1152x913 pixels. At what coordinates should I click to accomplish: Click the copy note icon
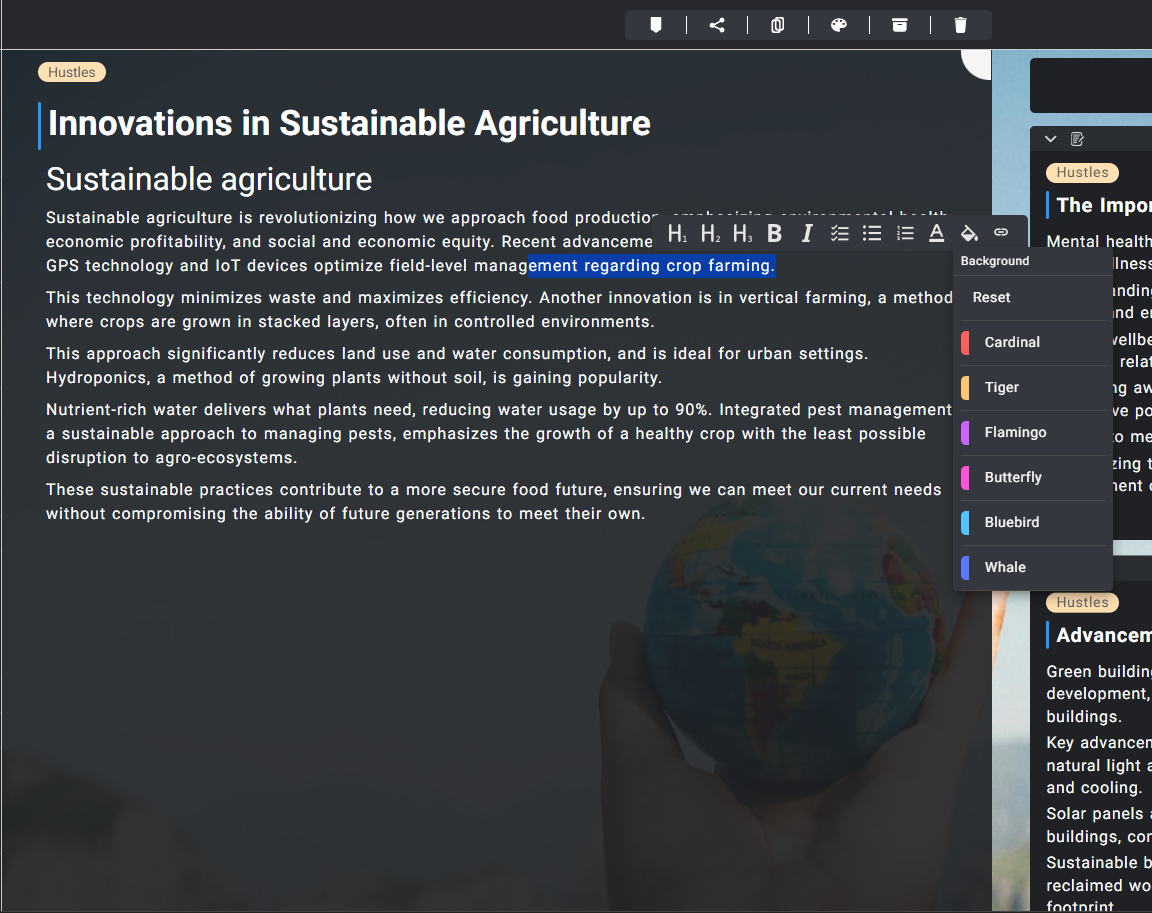click(x=777, y=25)
